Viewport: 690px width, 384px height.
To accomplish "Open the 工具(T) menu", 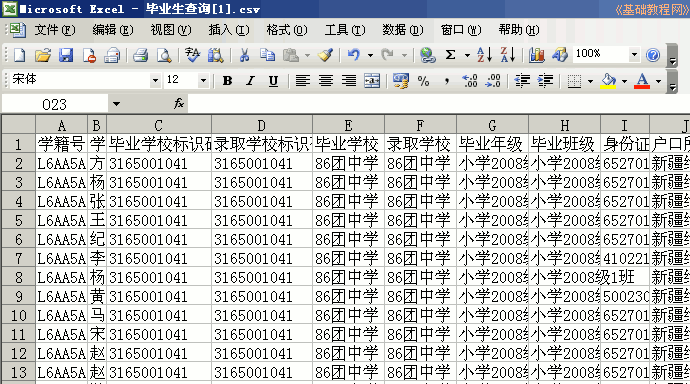I will [x=345, y=30].
